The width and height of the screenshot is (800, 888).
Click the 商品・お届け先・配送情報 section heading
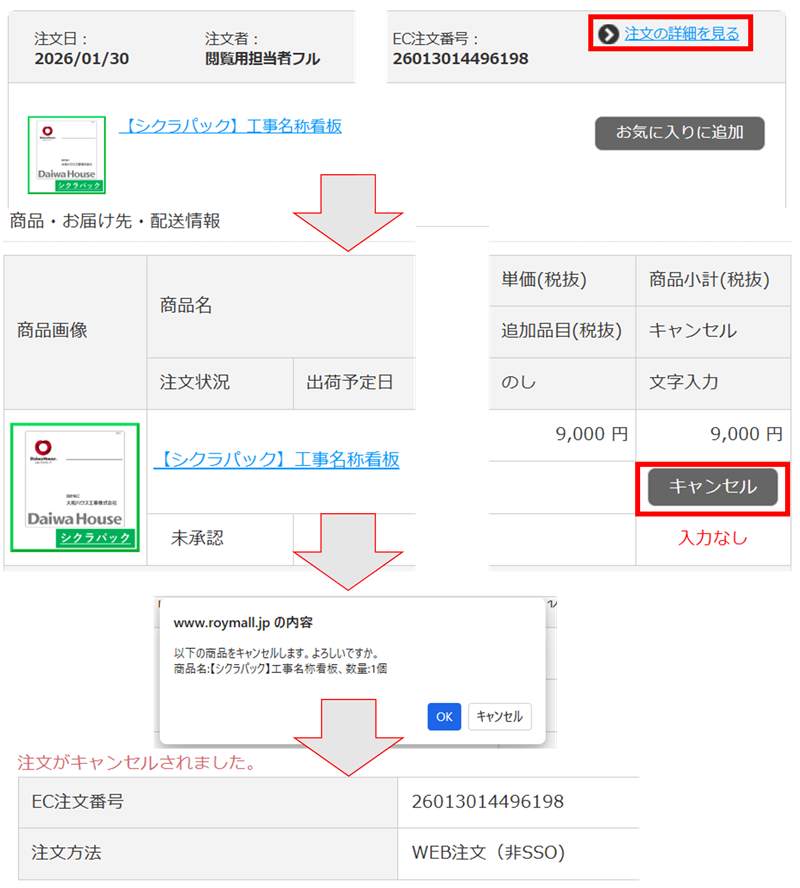(x=115, y=221)
